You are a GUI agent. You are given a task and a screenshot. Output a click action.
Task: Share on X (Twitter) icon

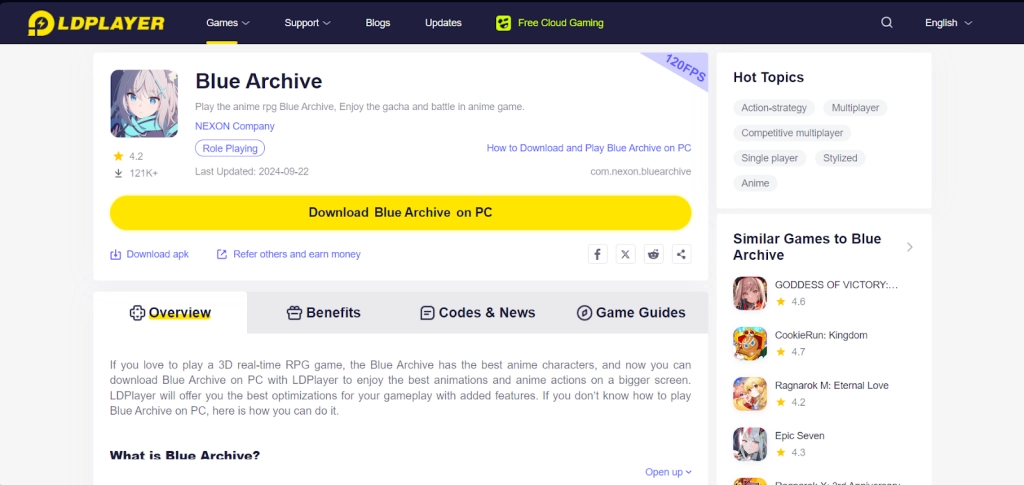tap(626, 254)
